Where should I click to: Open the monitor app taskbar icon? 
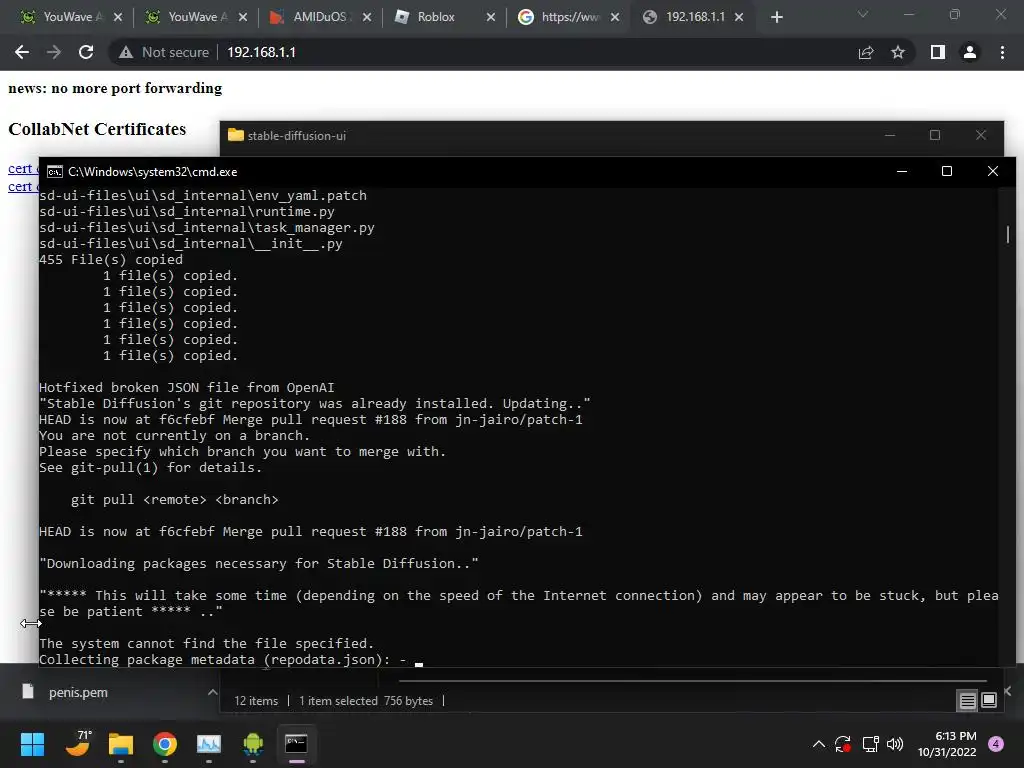209,744
